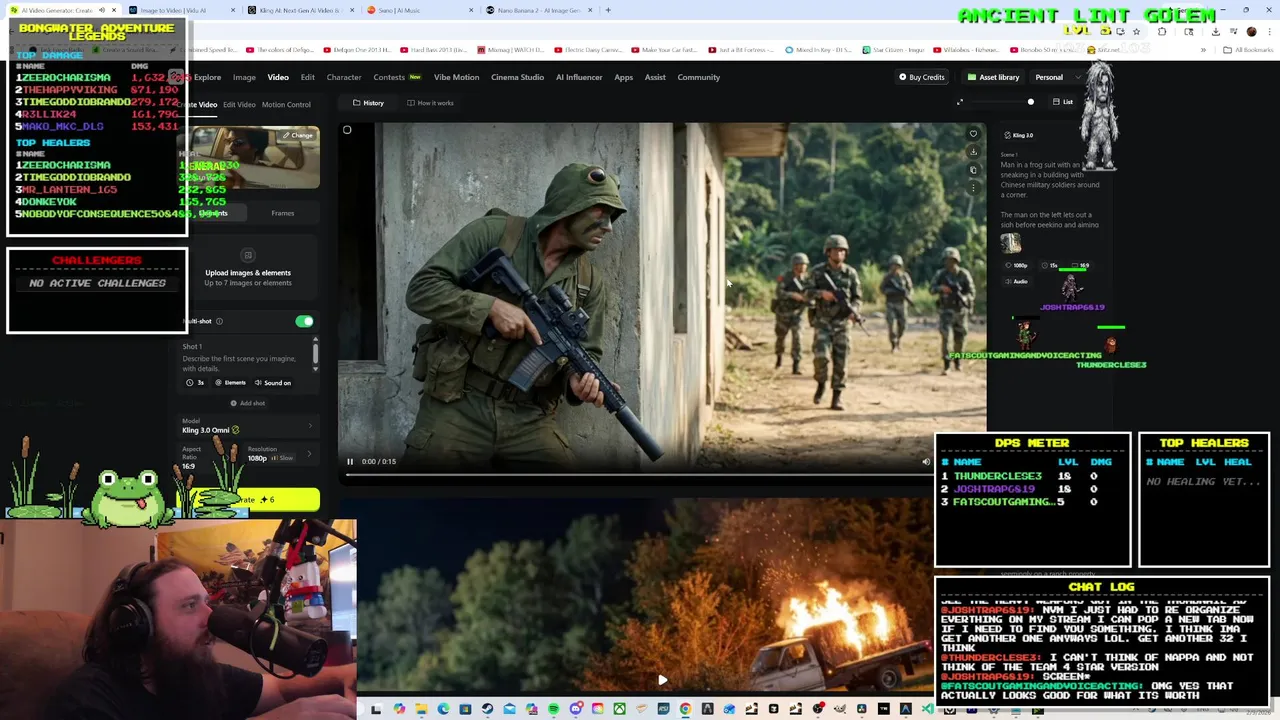Open the Explore page
Image resolution: width=1280 pixels, height=720 pixels.
coord(207,77)
